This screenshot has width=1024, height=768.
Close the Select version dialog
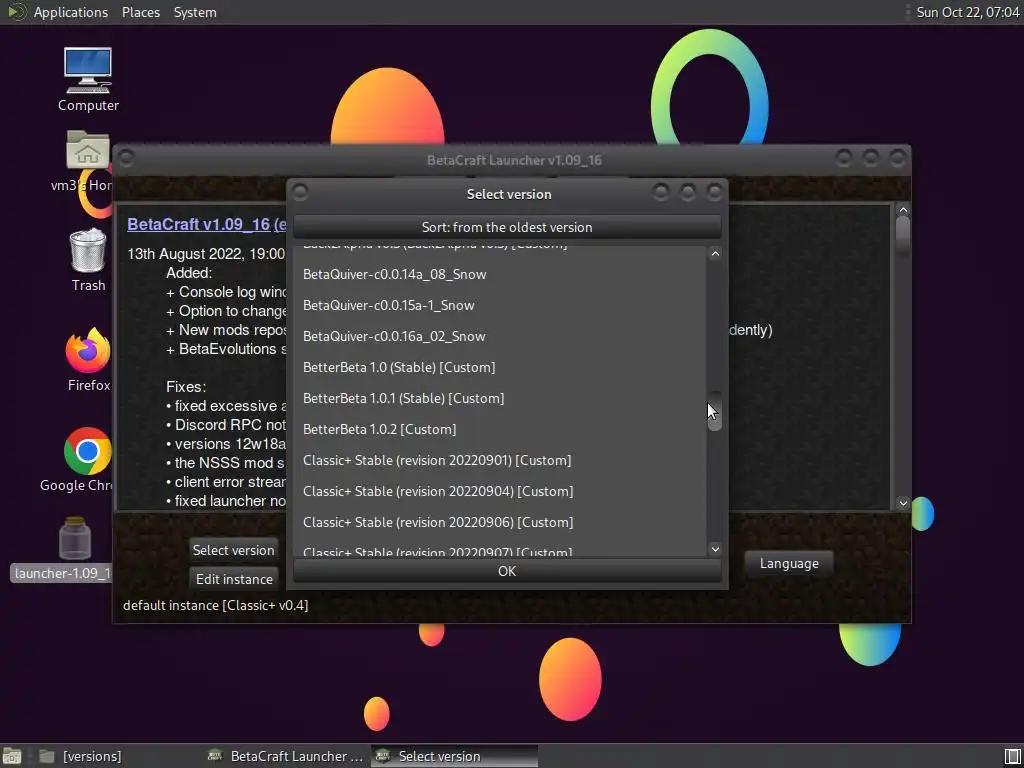[715, 192]
